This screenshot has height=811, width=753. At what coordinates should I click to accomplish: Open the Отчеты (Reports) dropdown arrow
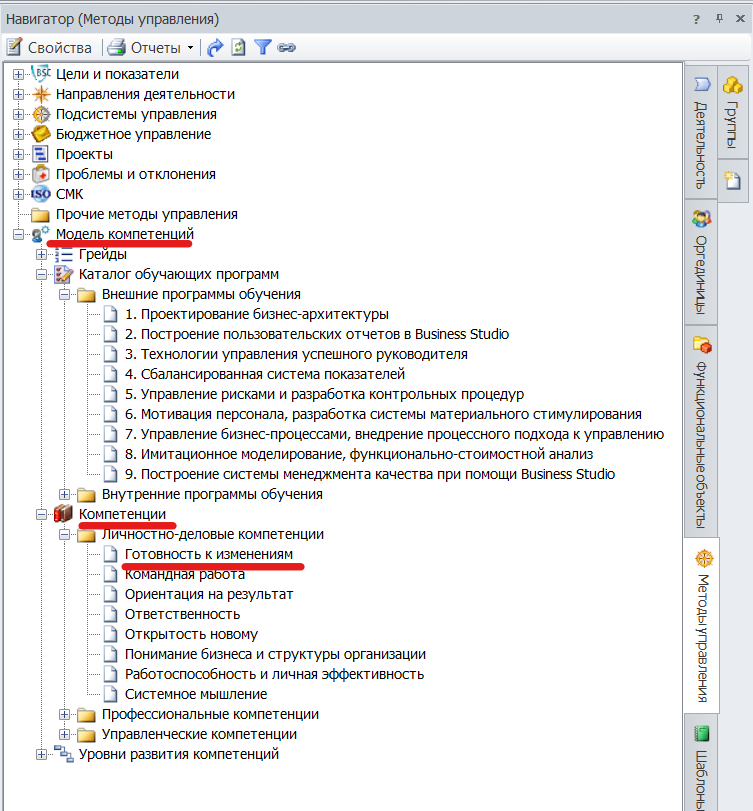click(190, 48)
